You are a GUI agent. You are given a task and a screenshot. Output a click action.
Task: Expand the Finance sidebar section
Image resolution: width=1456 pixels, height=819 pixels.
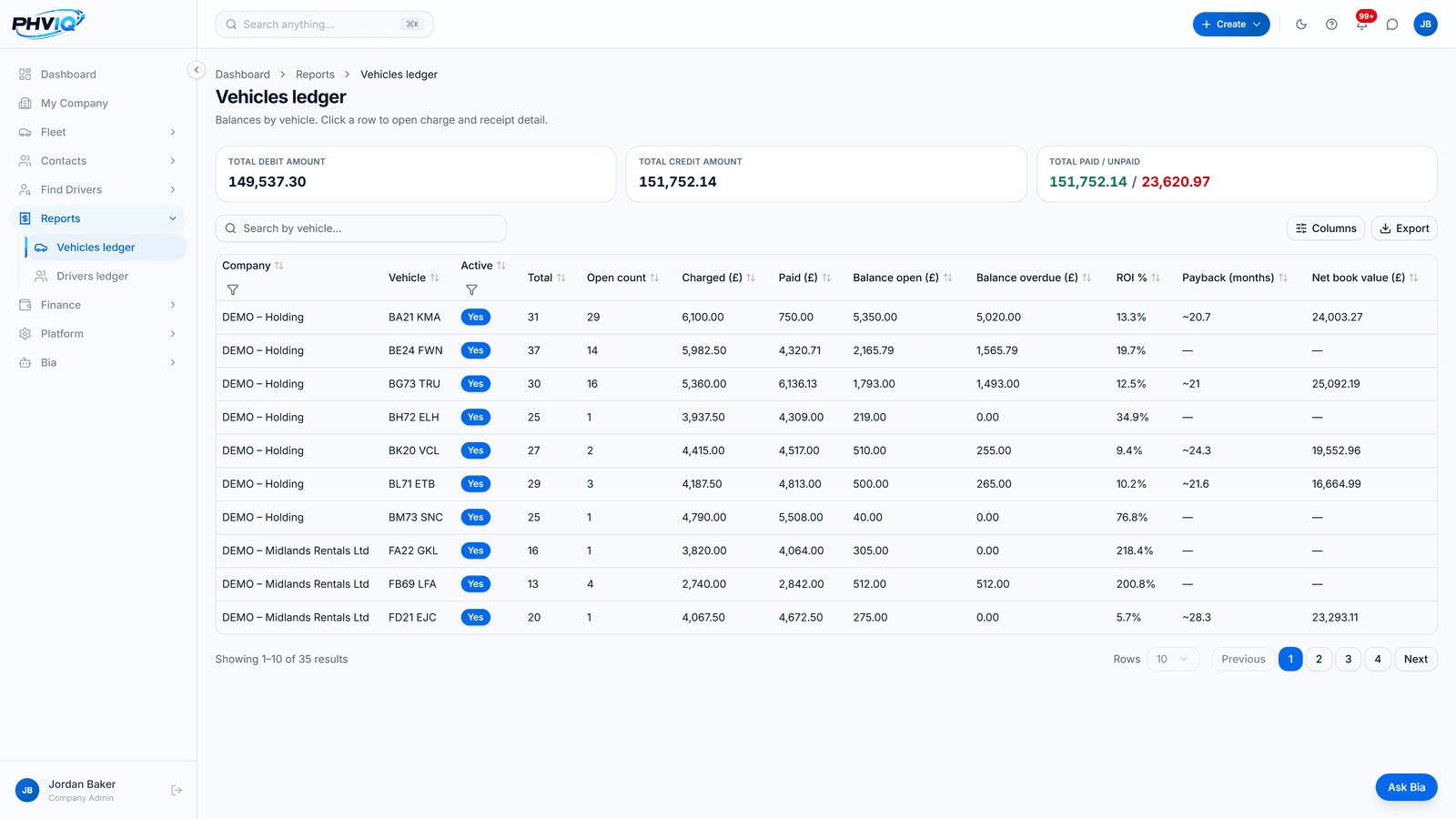98,305
